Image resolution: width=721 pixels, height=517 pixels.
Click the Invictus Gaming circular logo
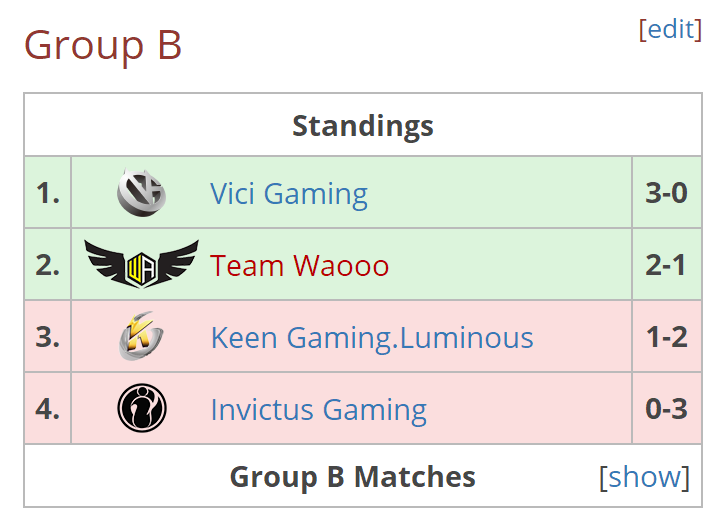click(142, 408)
